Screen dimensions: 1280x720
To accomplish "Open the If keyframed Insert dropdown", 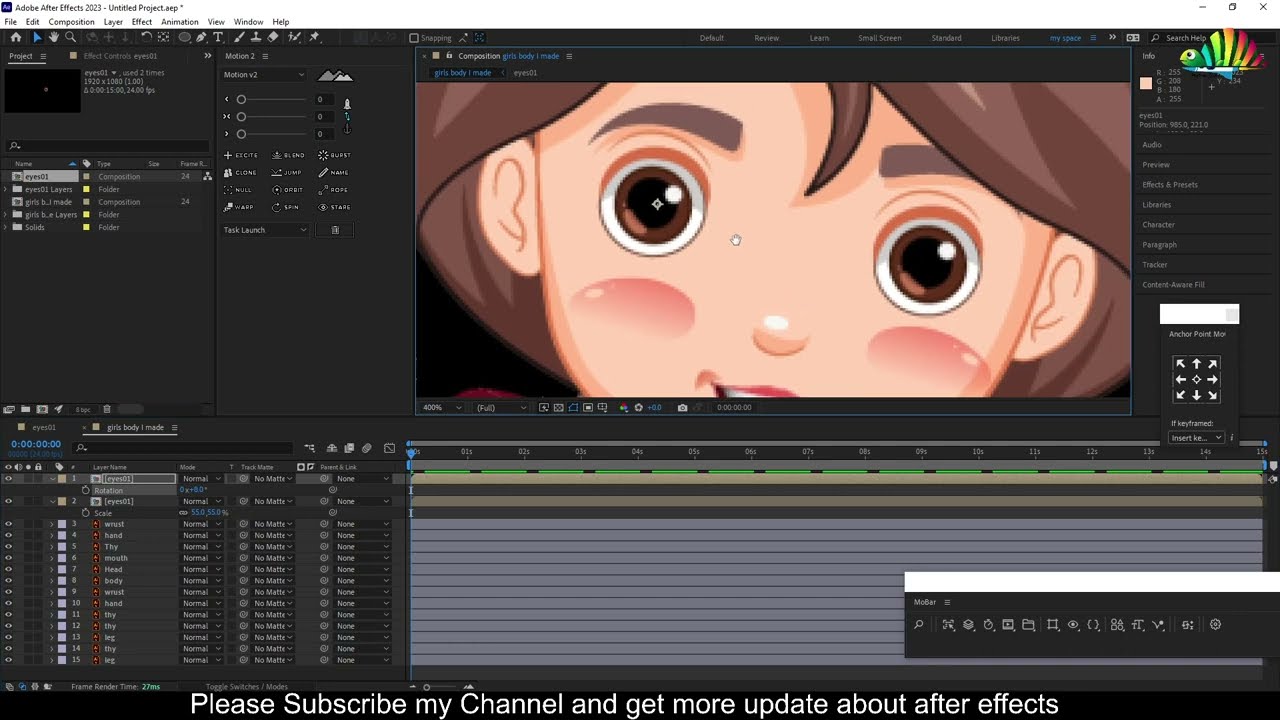I will coord(1197,438).
